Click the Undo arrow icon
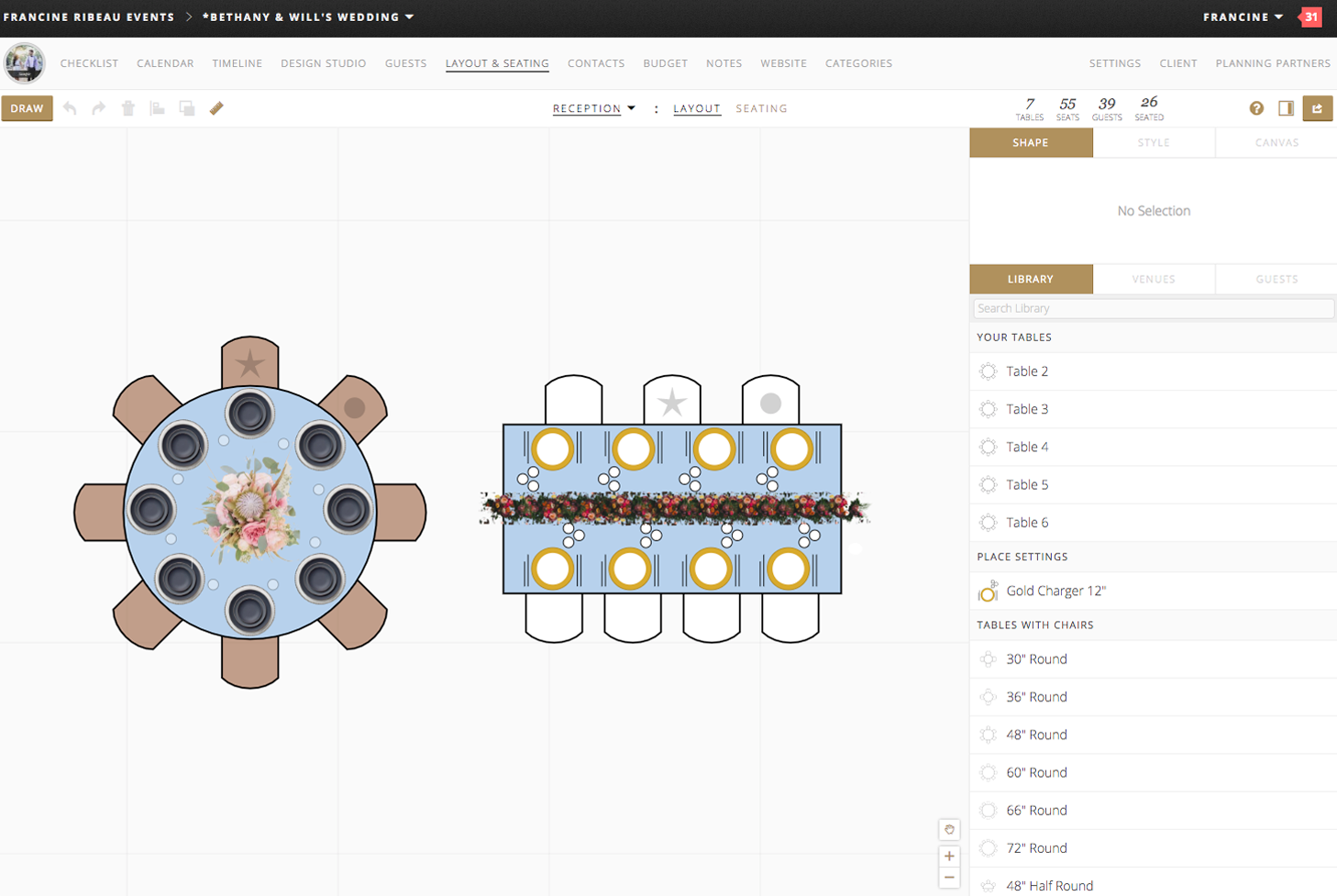 [70, 108]
